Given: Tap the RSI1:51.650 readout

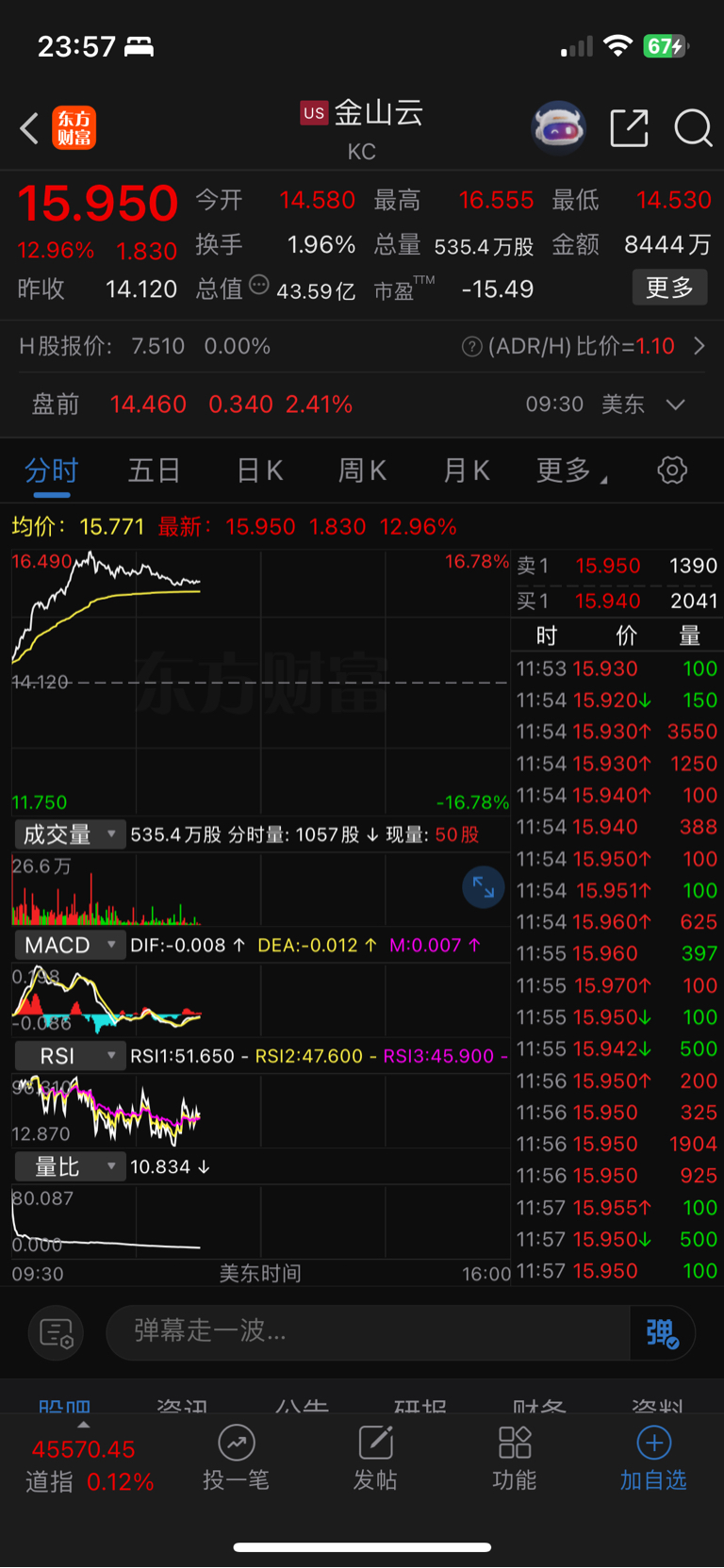Looking at the screenshot, I should [182, 1056].
